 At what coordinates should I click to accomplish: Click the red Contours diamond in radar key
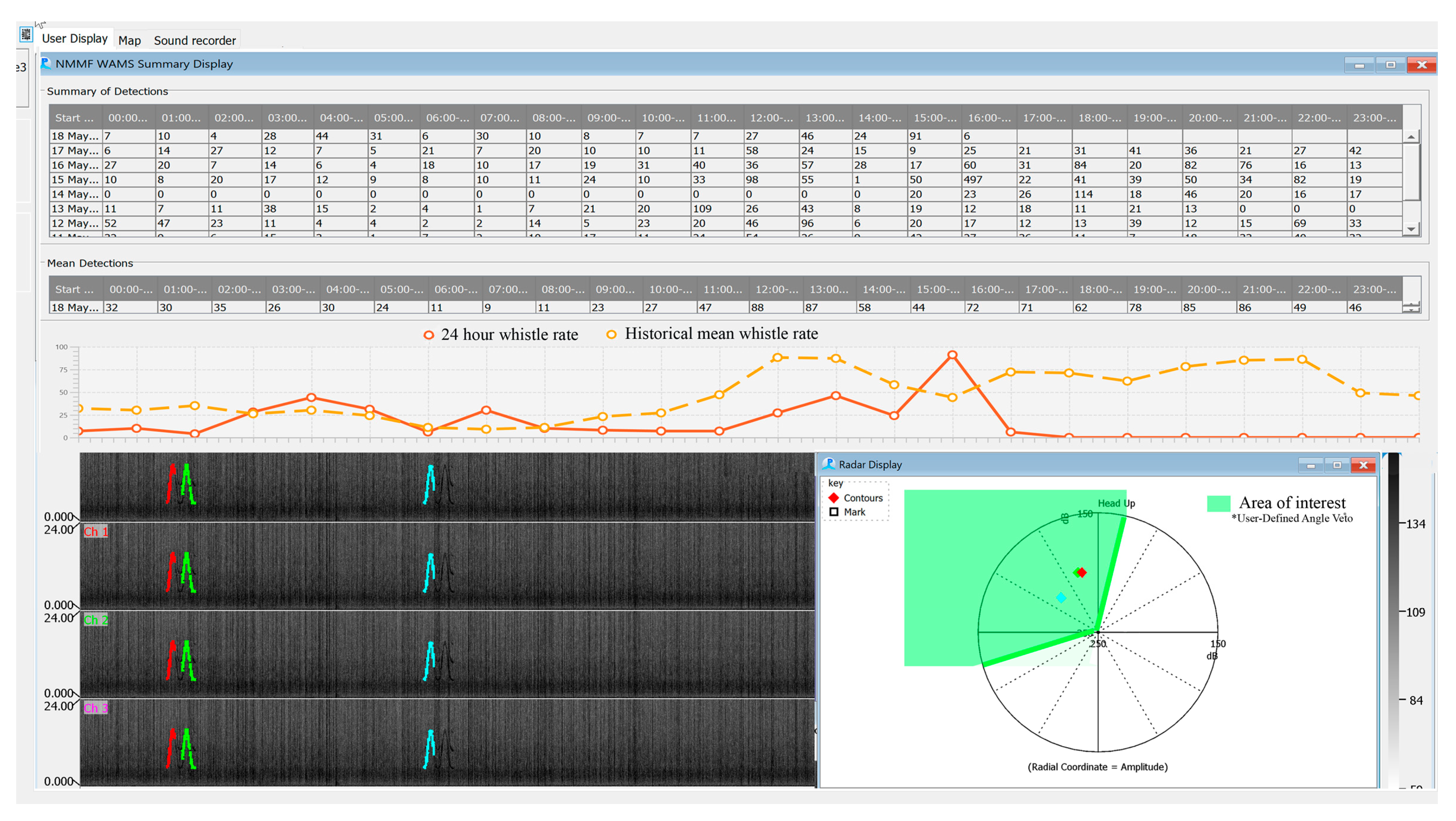click(834, 498)
